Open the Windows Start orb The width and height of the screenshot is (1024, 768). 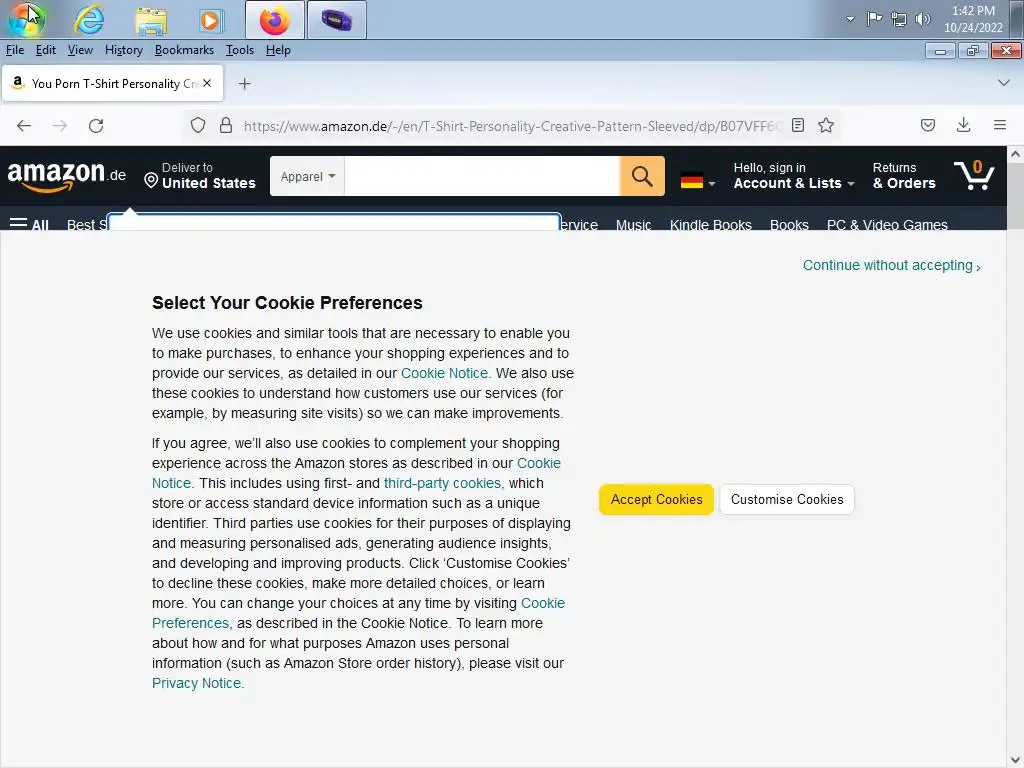pyautogui.click(x=25, y=19)
